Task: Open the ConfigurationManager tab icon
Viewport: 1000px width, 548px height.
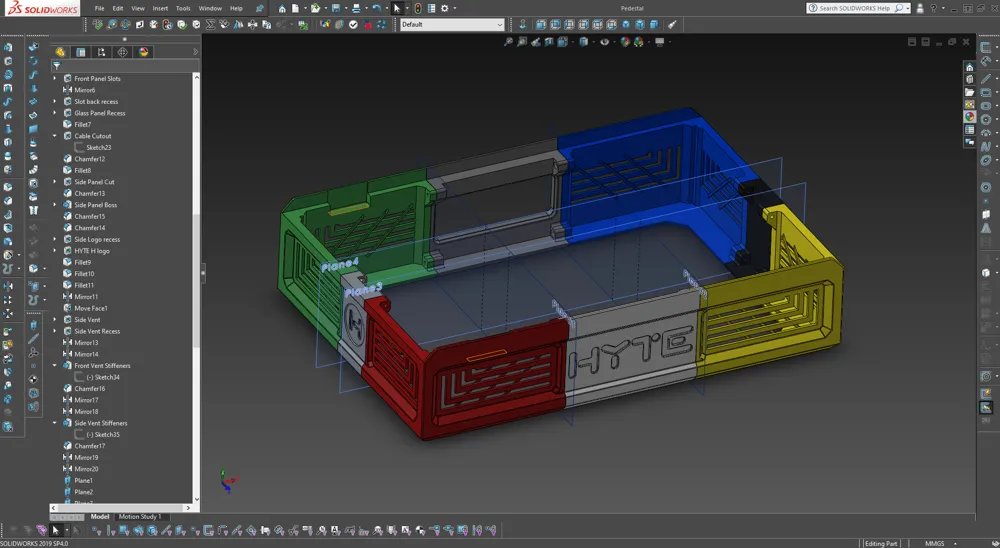Action: point(101,52)
